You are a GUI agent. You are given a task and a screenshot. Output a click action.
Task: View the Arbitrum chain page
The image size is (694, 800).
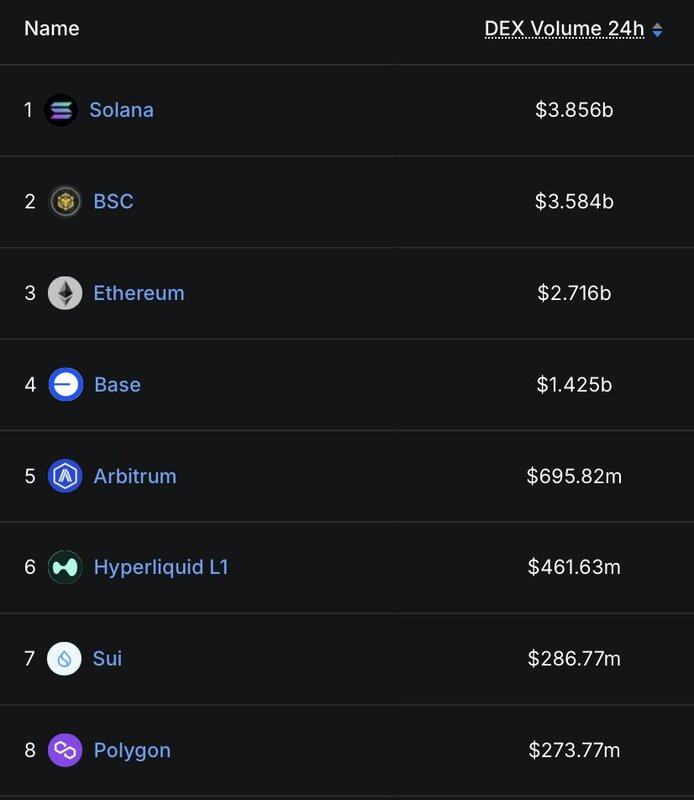135,476
